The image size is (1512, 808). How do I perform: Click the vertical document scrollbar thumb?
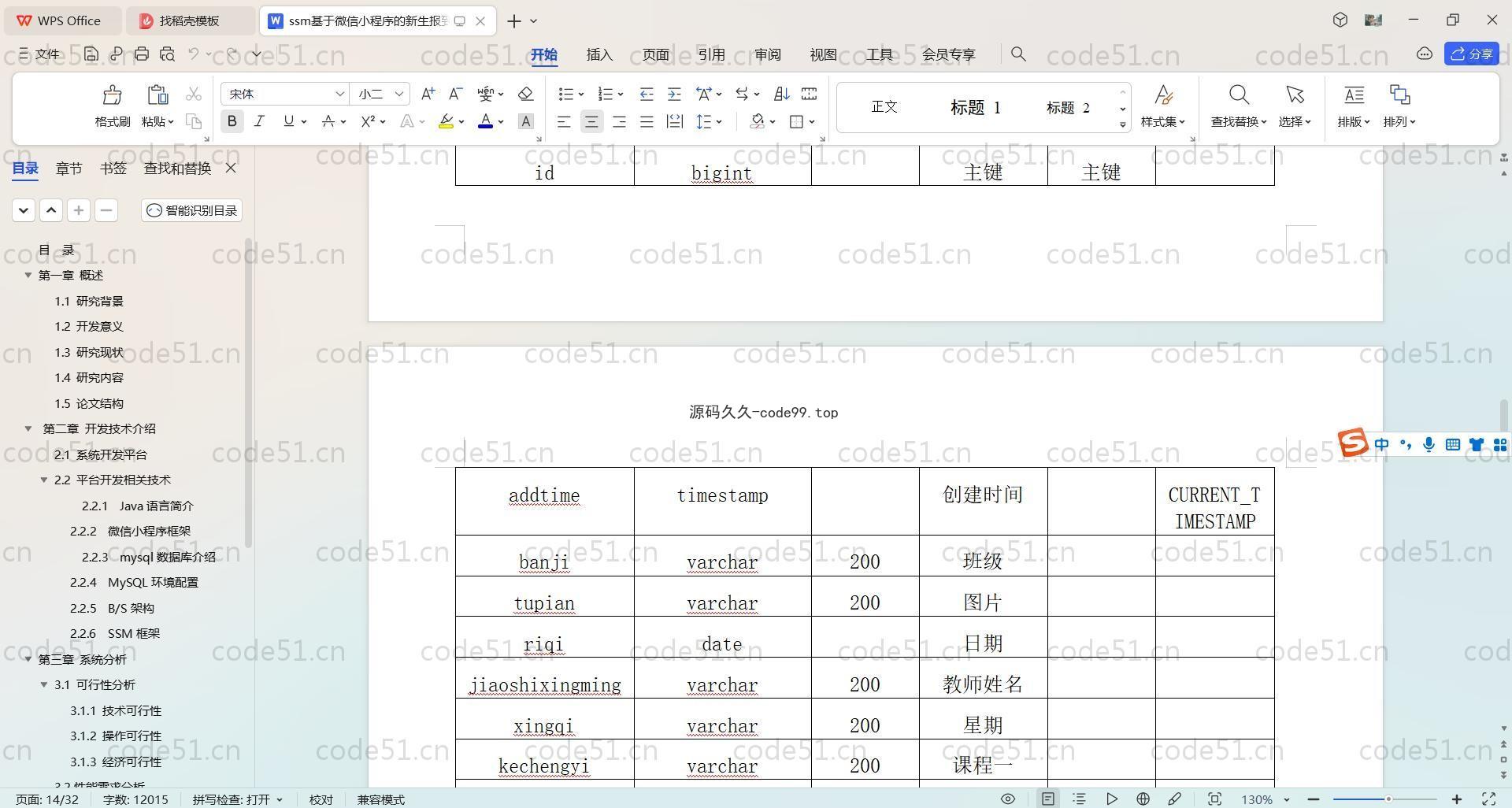pyautogui.click(x=1504, y=415)
